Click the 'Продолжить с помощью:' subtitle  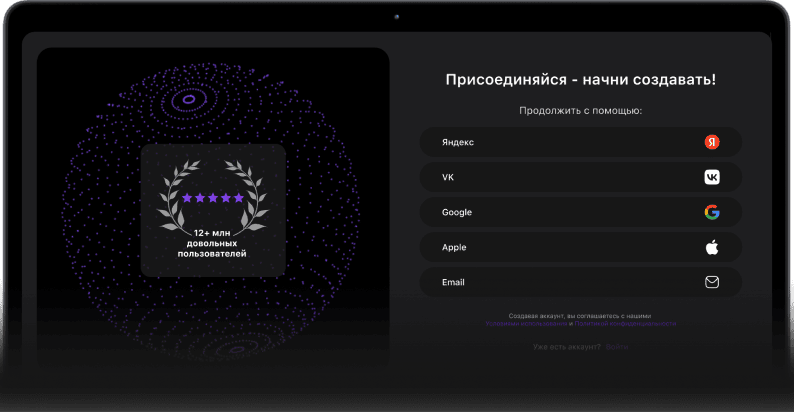coord(580,110)
